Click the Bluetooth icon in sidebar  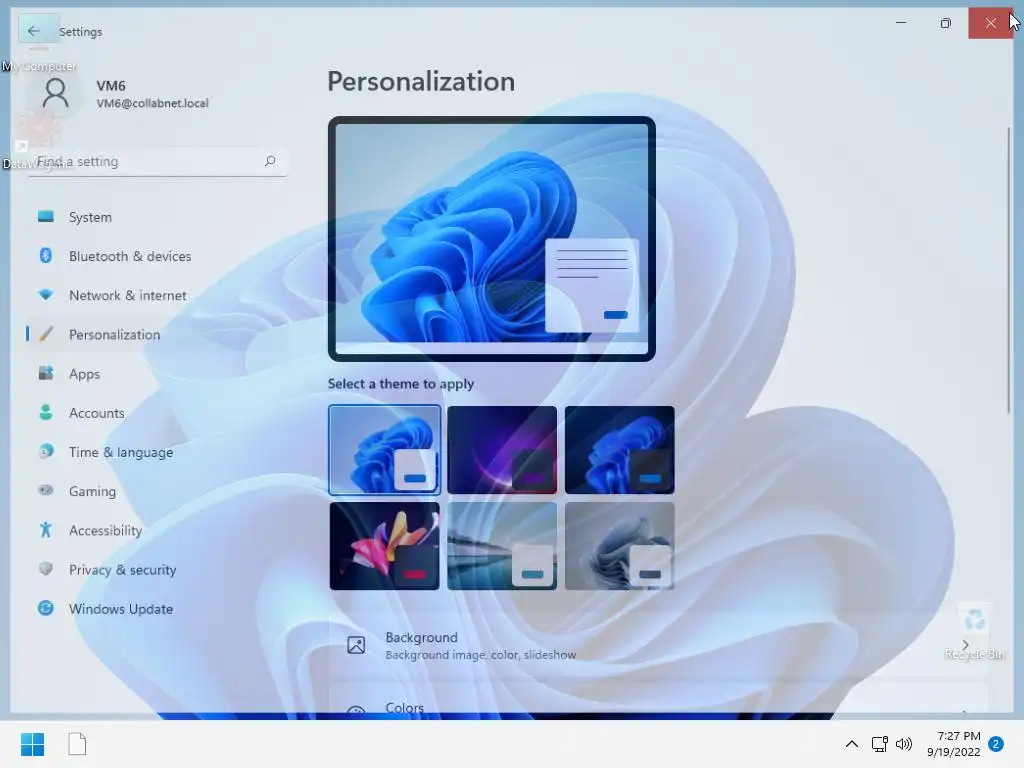point(46,255)
